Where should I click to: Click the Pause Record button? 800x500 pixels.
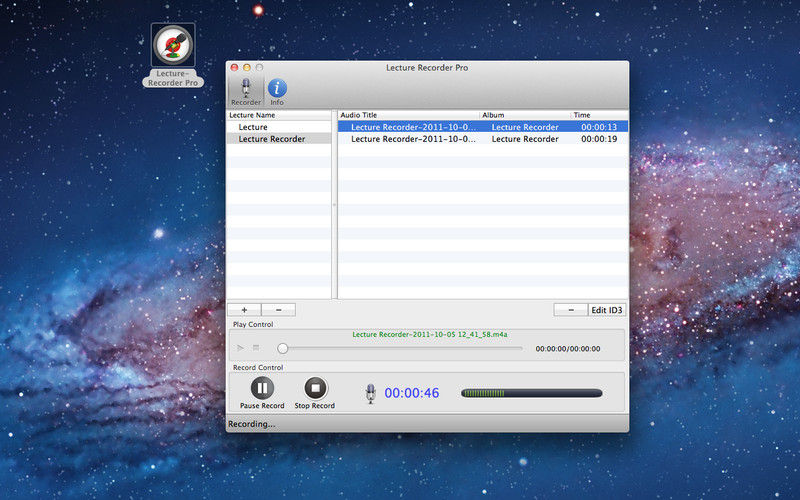pyautogui.click(x=262, y=388)
